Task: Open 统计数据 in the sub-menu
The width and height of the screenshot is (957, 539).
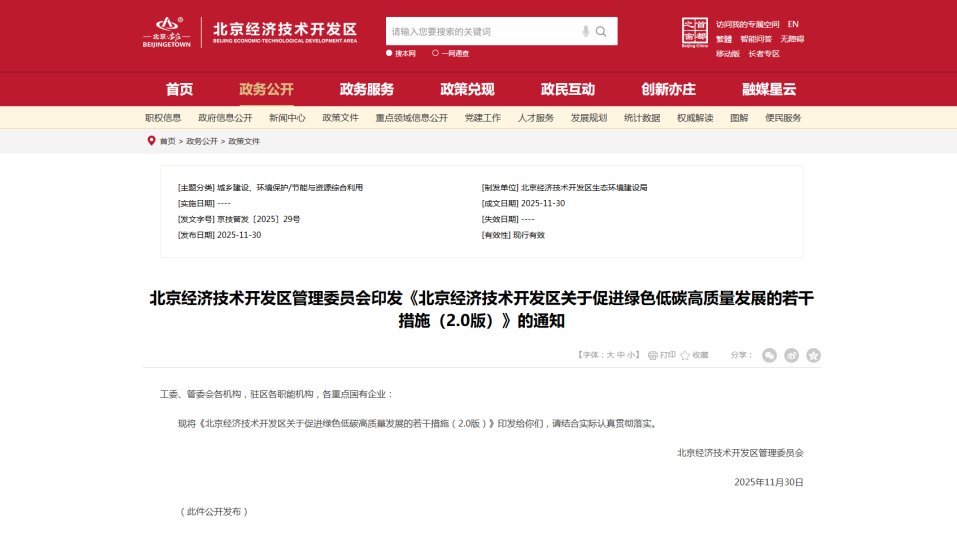Action: click(642, 118)
